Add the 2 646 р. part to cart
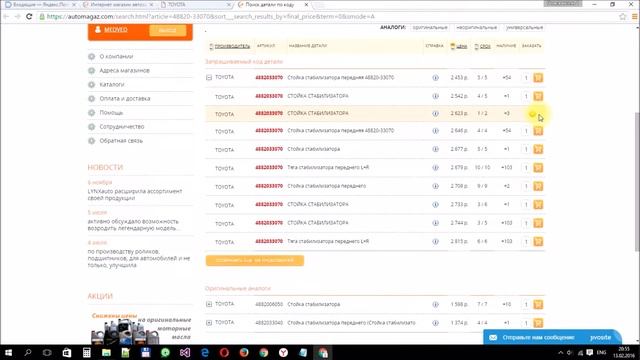The height and width of the screenshot is (360, 640). (538, 131)
